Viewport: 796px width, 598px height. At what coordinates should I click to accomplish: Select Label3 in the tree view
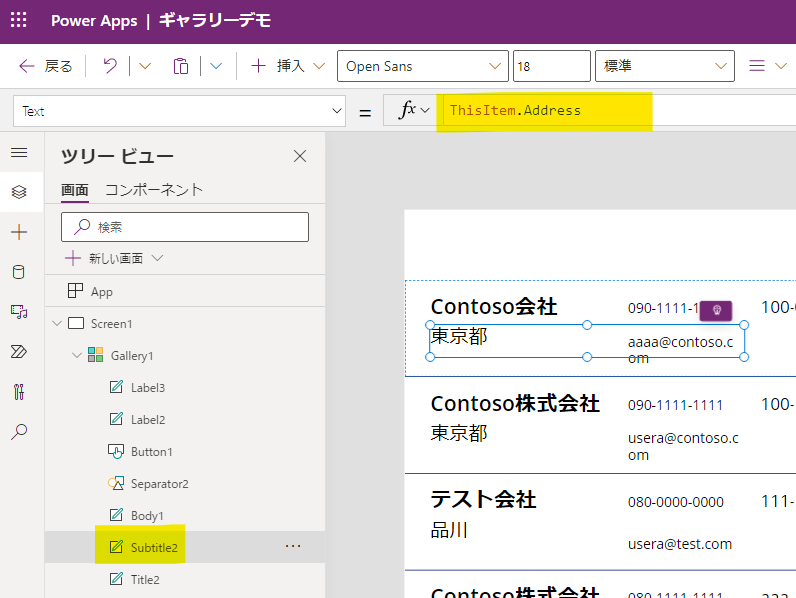[148, 388]
